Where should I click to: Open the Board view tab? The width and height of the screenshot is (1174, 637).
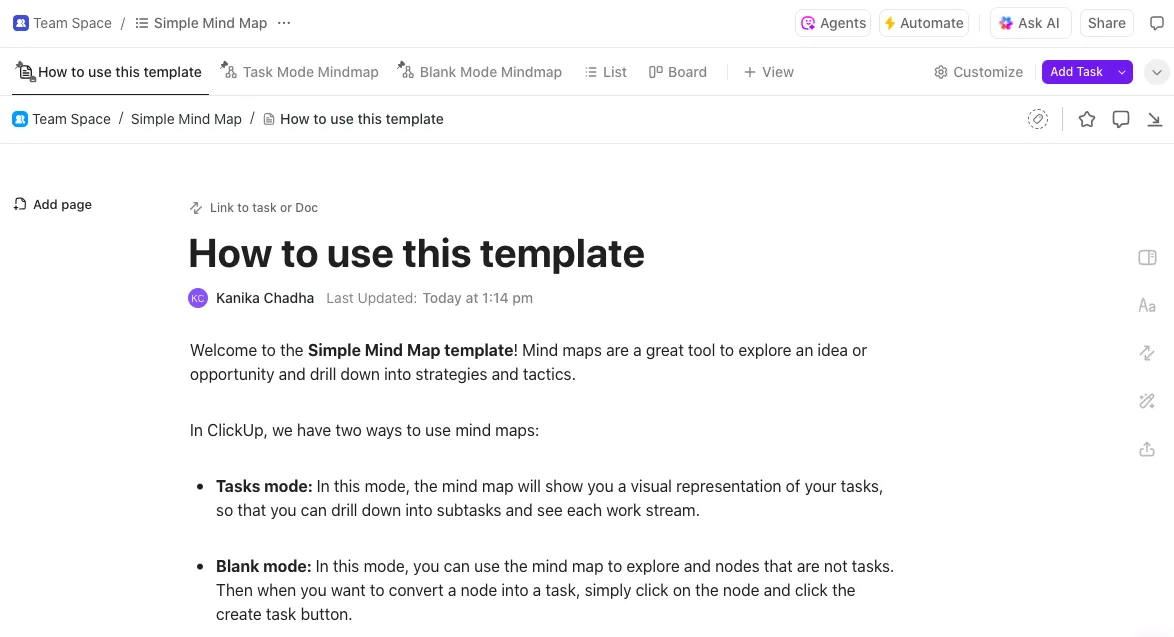pos(678,72)
